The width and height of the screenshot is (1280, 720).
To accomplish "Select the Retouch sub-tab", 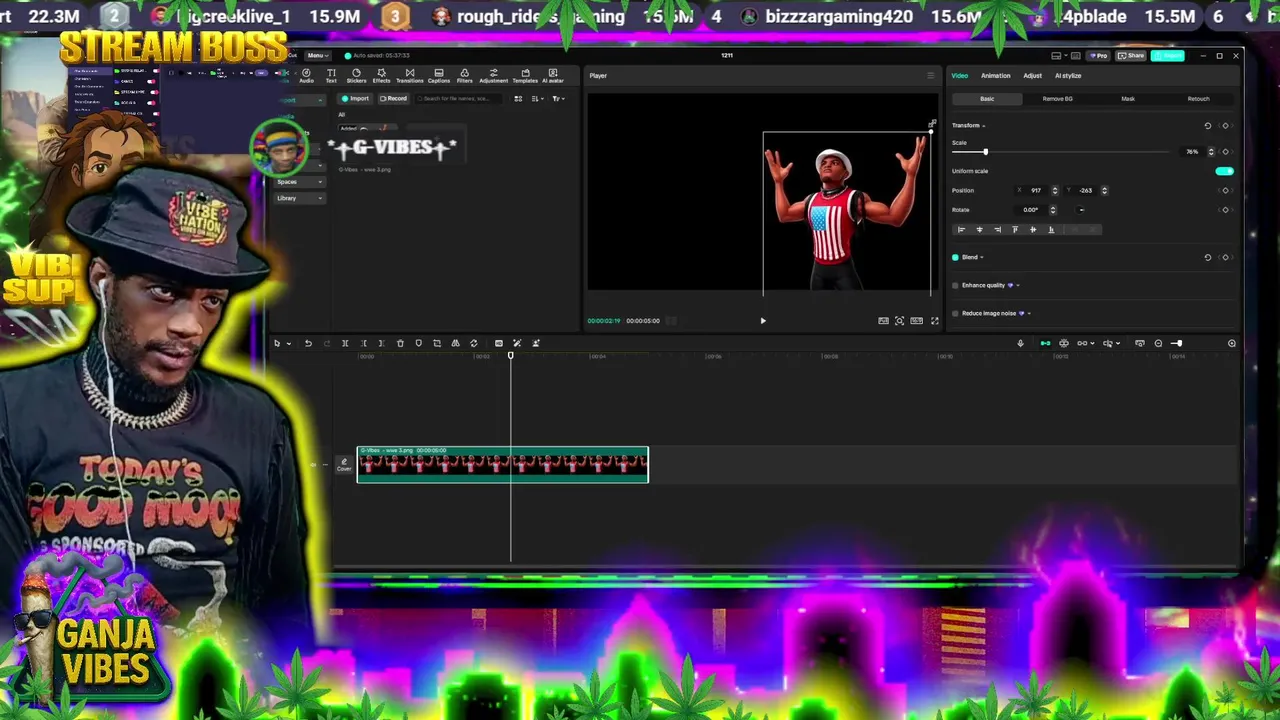I will click(1198, 99).
